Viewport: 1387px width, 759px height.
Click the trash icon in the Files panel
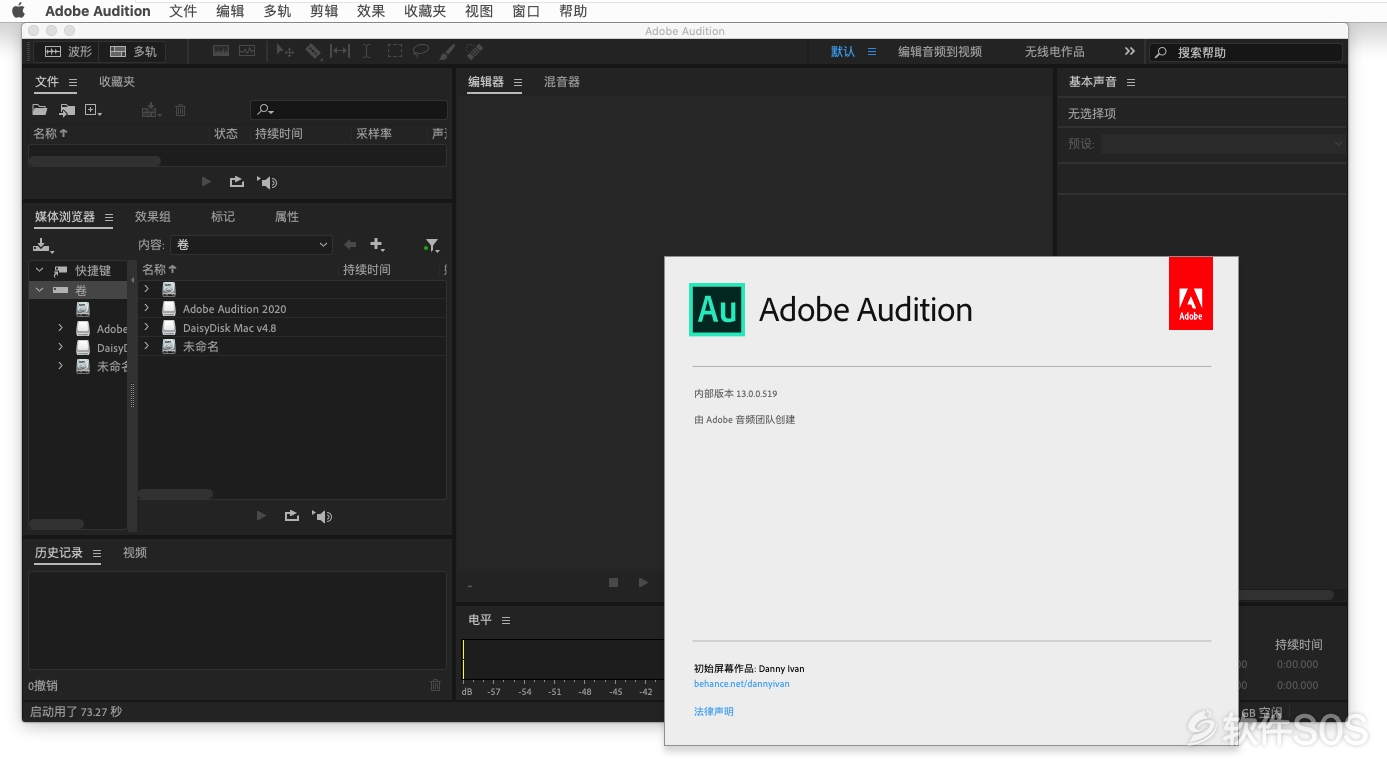click(x=181, y=110)
